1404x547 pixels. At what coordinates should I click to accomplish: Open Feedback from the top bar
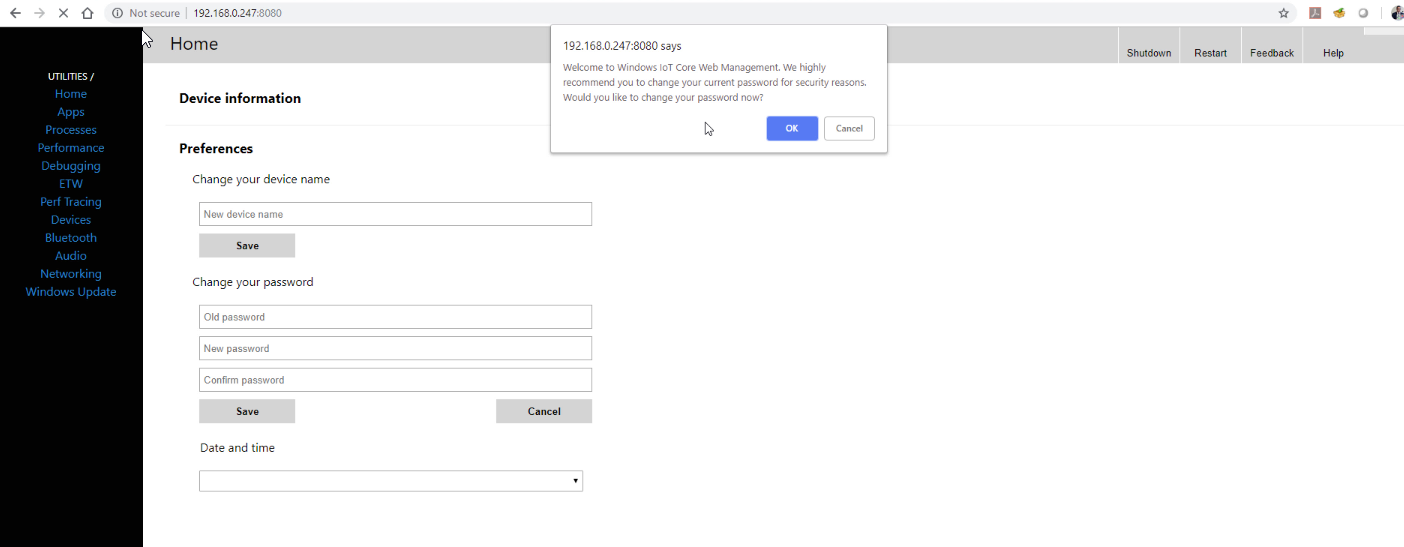tap(1272, 53)
